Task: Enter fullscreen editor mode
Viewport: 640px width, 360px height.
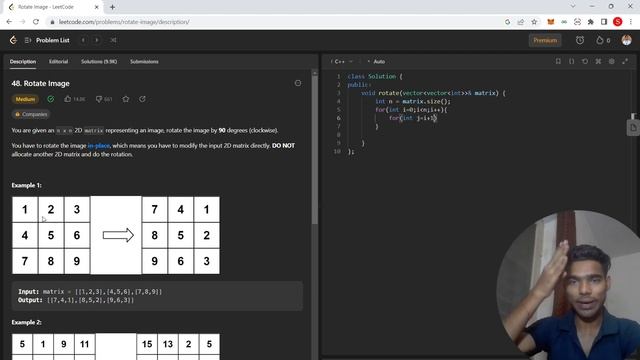Action: [x=625, y=61]
